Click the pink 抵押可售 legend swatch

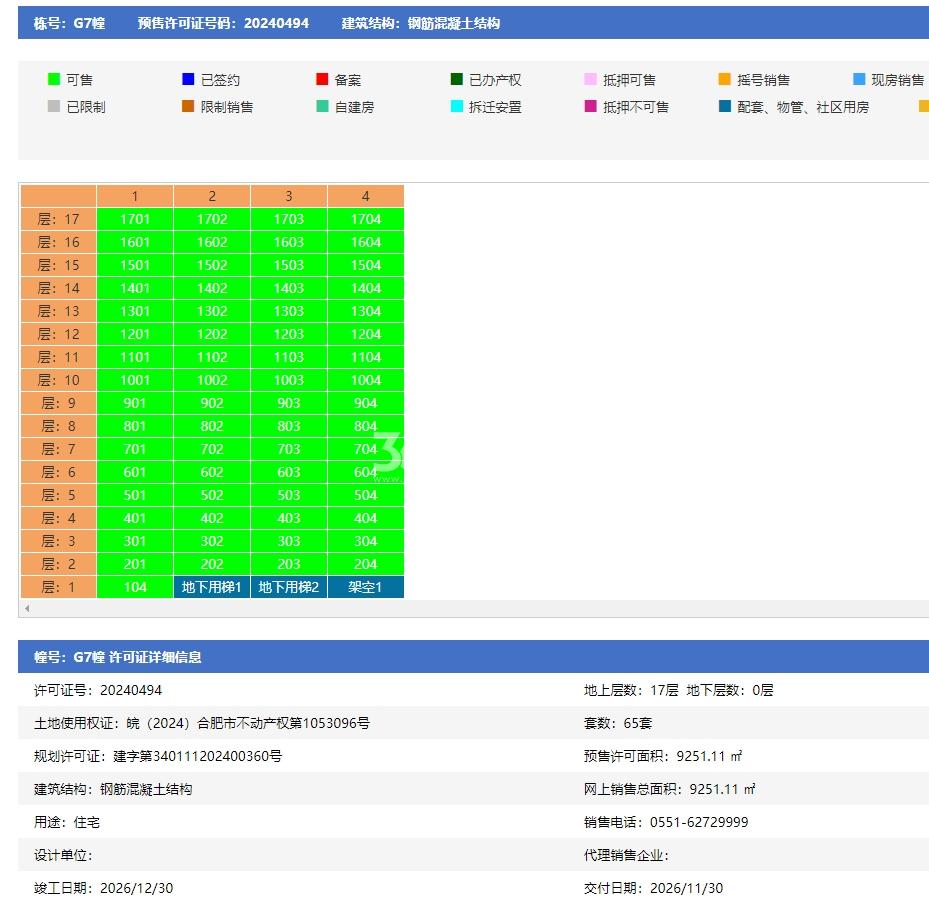pos(590,79)
